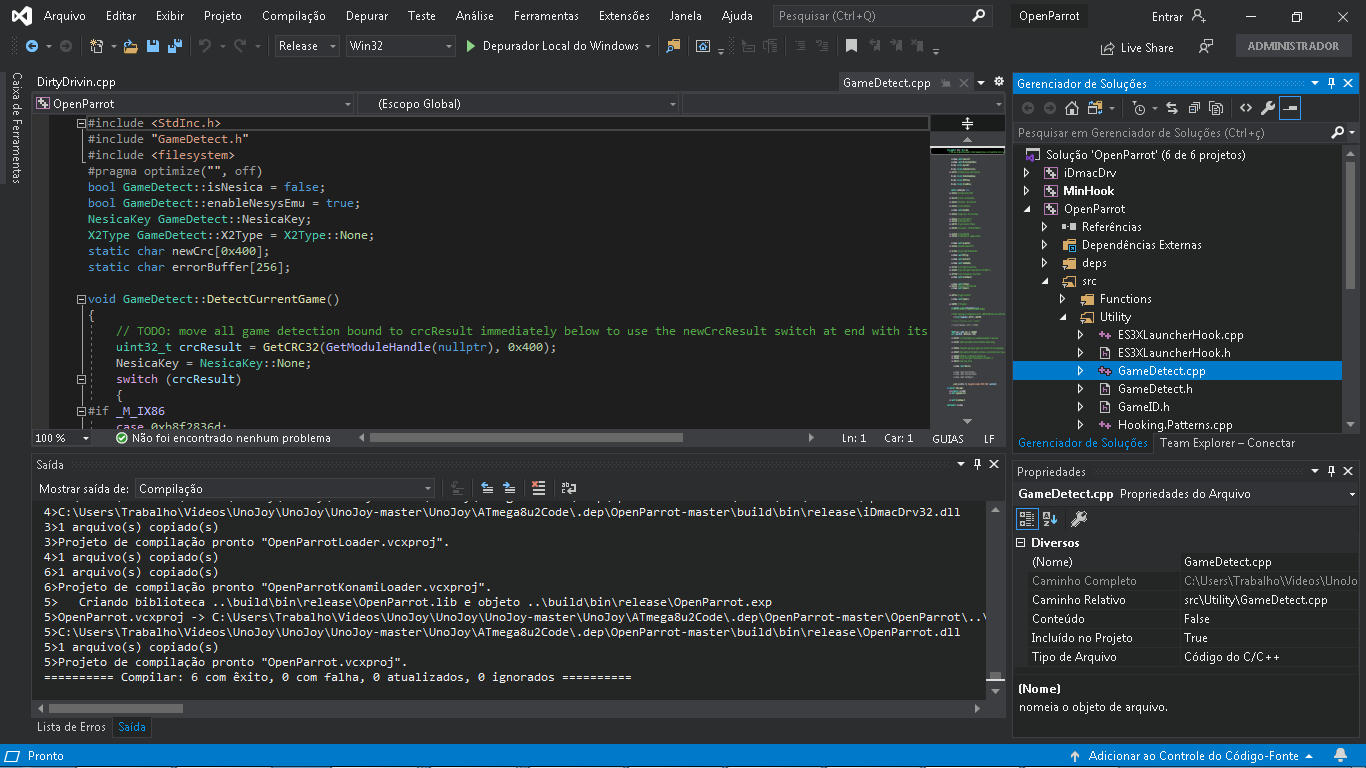Image resolution: width=1366 pixels, height=768 pixels.
Task: Expand the Functions folder node
Action: pos(1062,299)
